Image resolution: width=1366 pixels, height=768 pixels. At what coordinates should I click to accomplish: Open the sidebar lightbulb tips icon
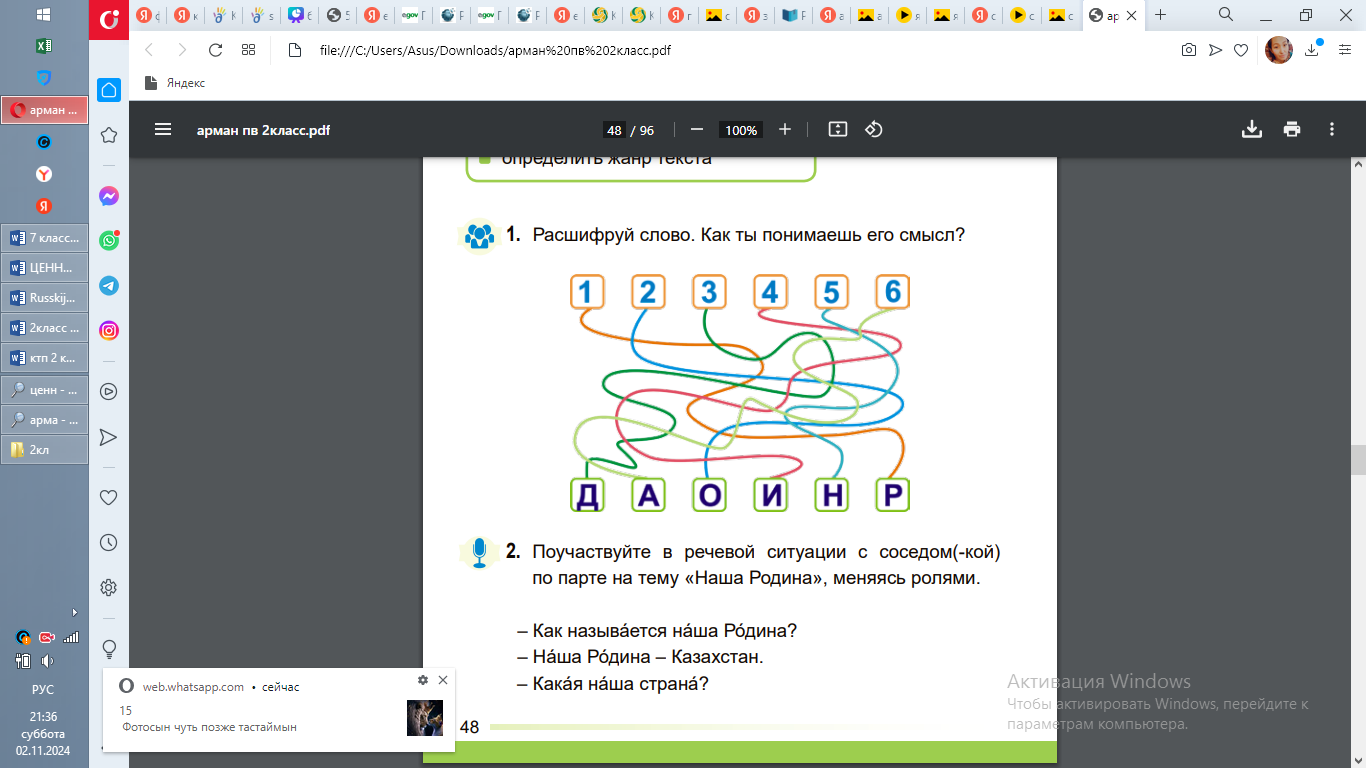click(109, 648)
